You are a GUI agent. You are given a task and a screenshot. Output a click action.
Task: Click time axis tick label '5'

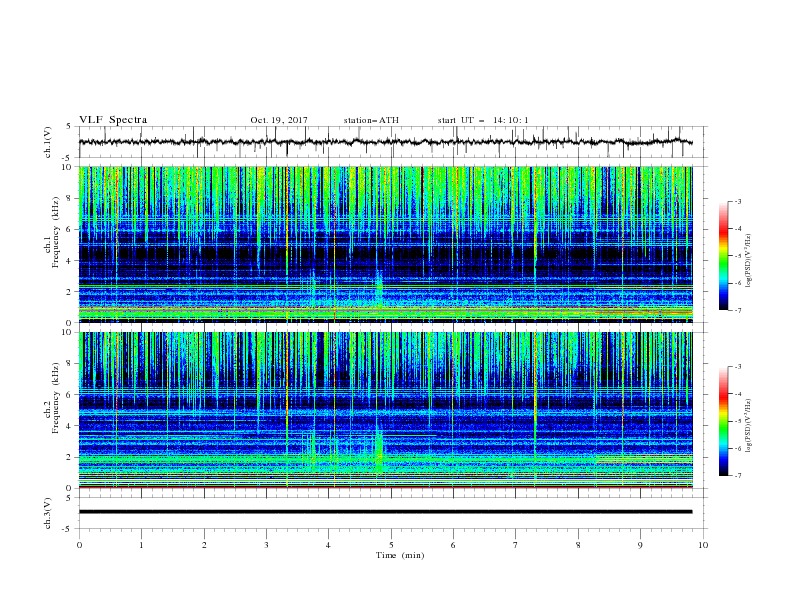point(391,545)
